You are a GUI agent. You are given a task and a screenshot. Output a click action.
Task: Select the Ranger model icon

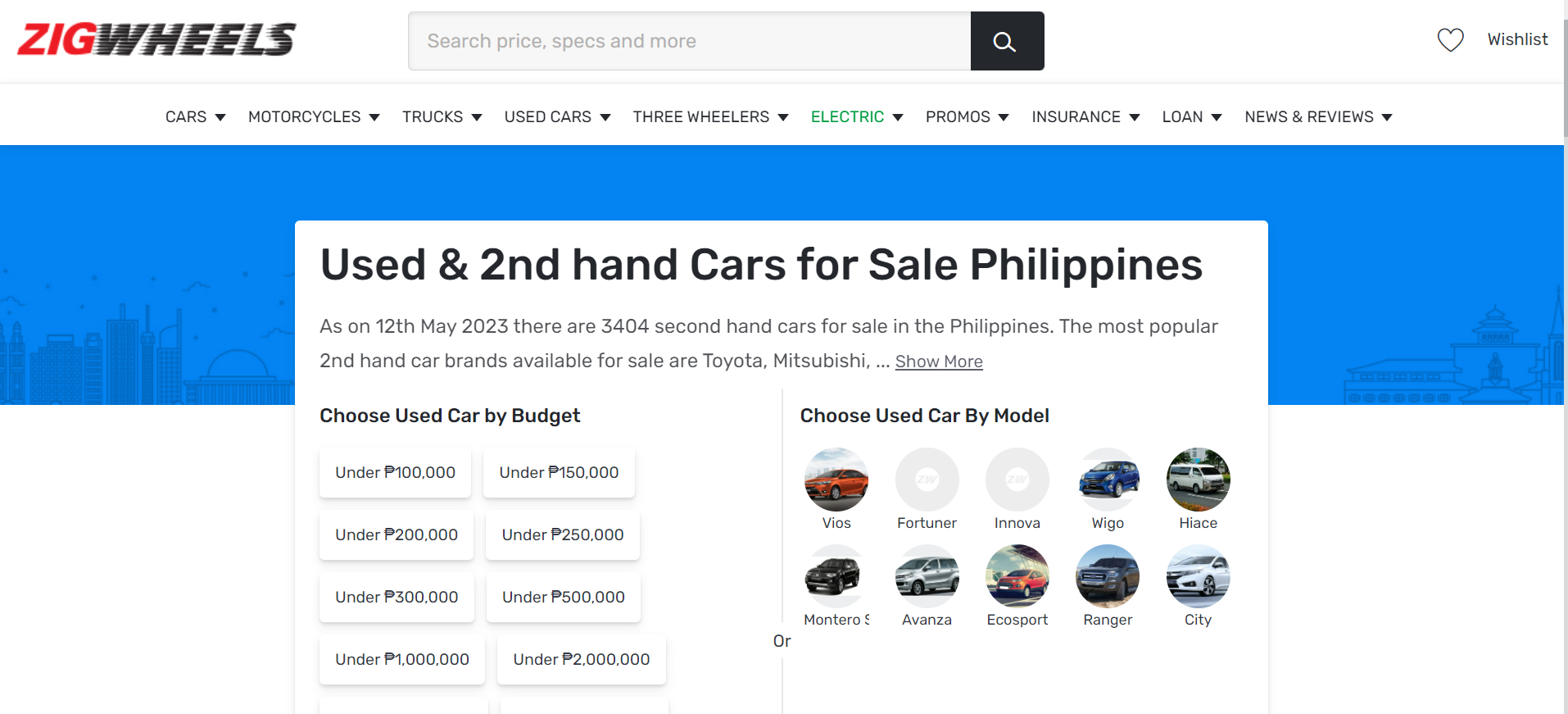(x=1108, y=576)
